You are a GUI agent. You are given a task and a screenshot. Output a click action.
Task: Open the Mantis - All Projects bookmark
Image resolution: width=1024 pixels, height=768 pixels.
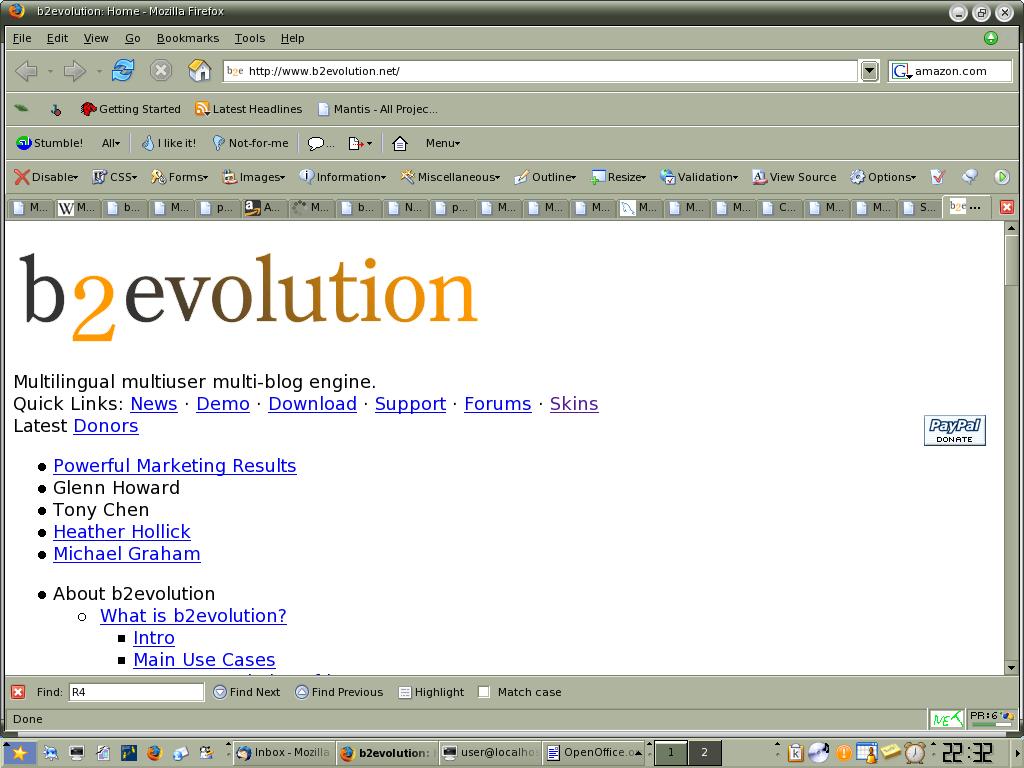(x=377, y=109)
